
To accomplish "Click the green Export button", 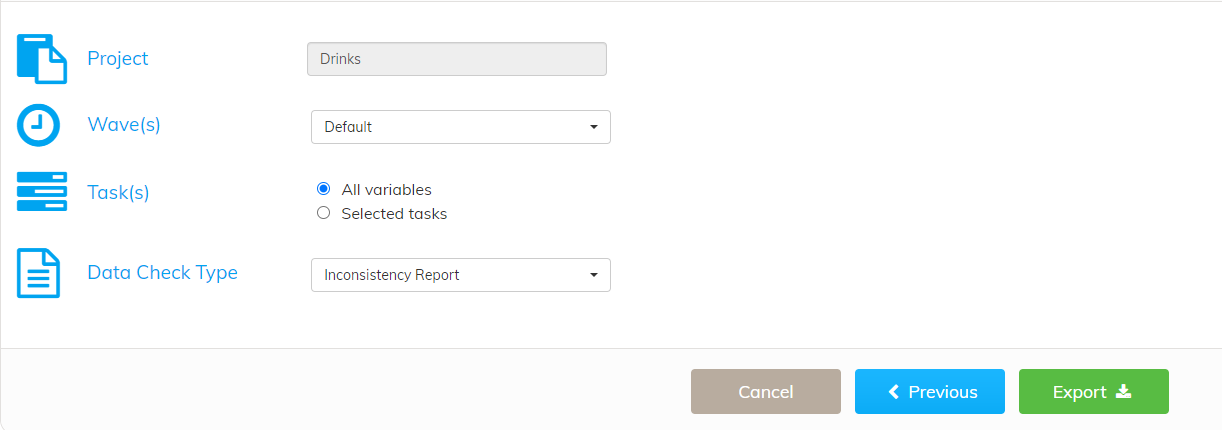I will (x=1094, y=392).
